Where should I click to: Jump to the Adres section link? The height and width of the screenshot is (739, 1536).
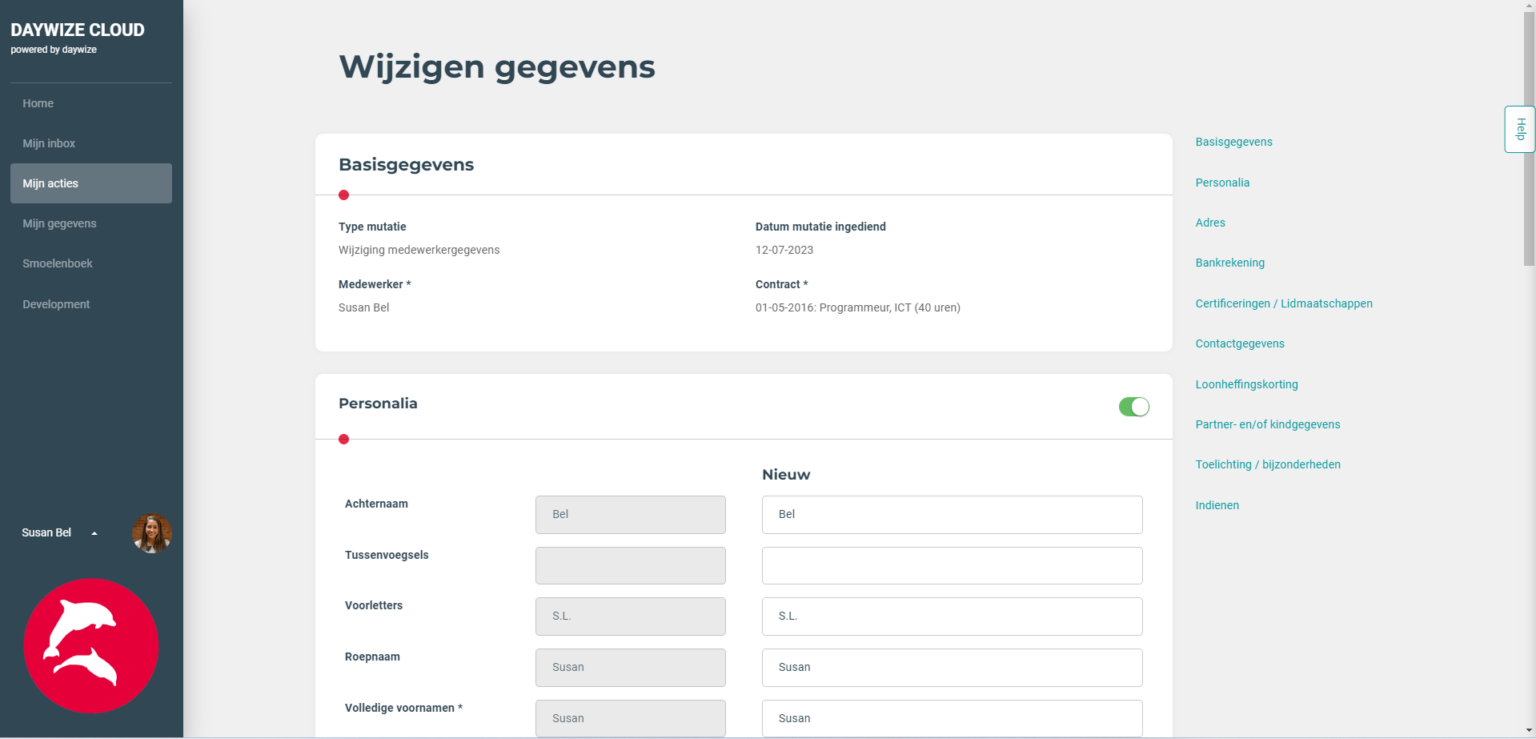[1210, 222]
